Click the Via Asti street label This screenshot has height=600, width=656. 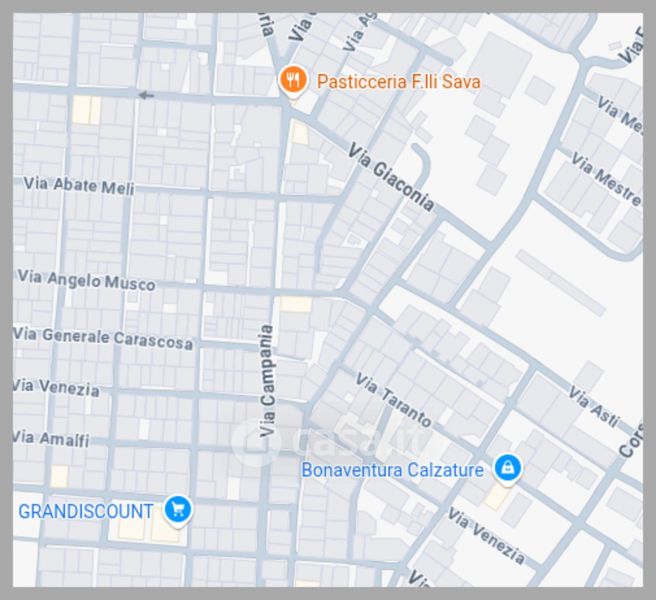click(594, 406)
